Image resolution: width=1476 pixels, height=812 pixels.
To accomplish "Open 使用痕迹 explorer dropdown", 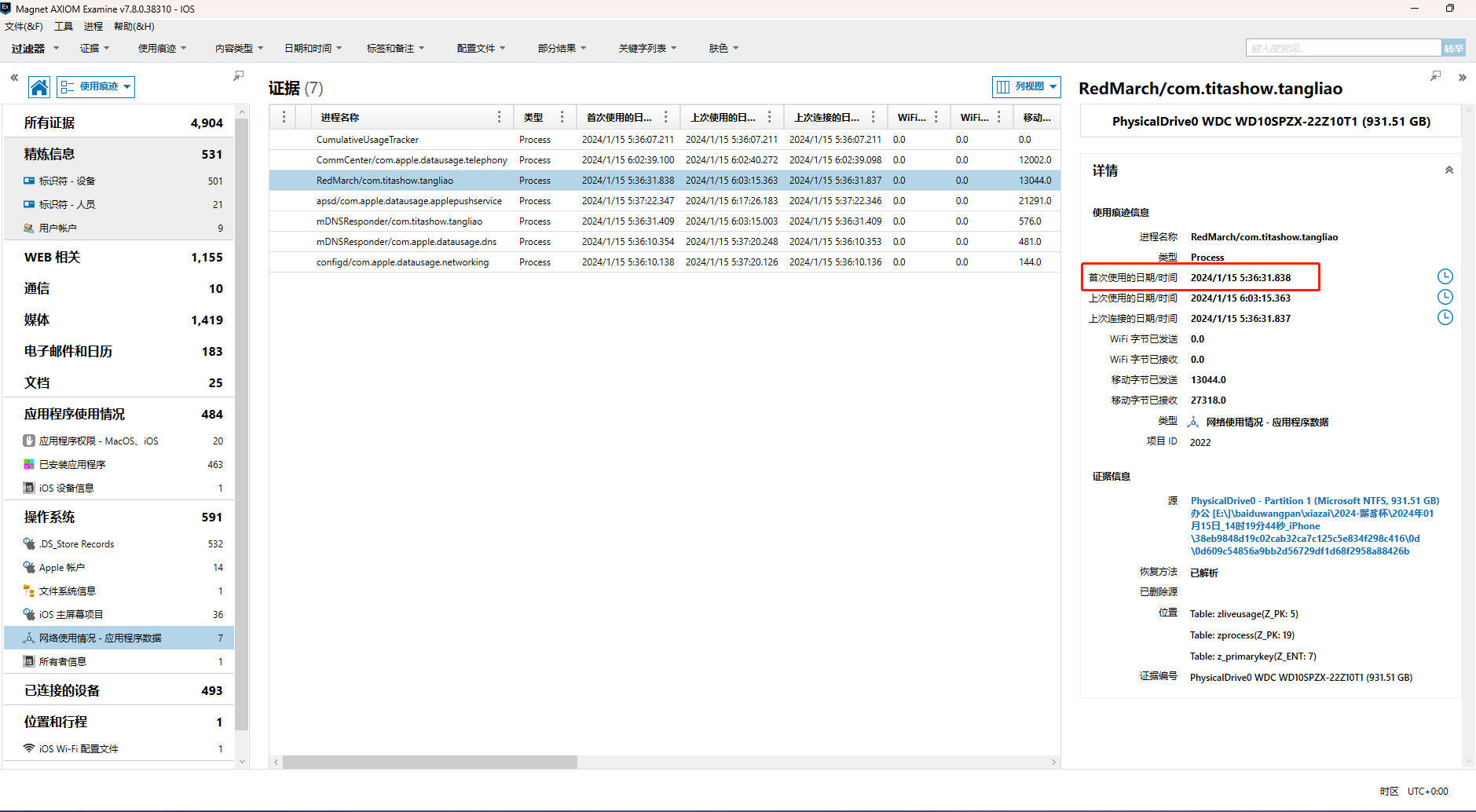I will 96,87.
